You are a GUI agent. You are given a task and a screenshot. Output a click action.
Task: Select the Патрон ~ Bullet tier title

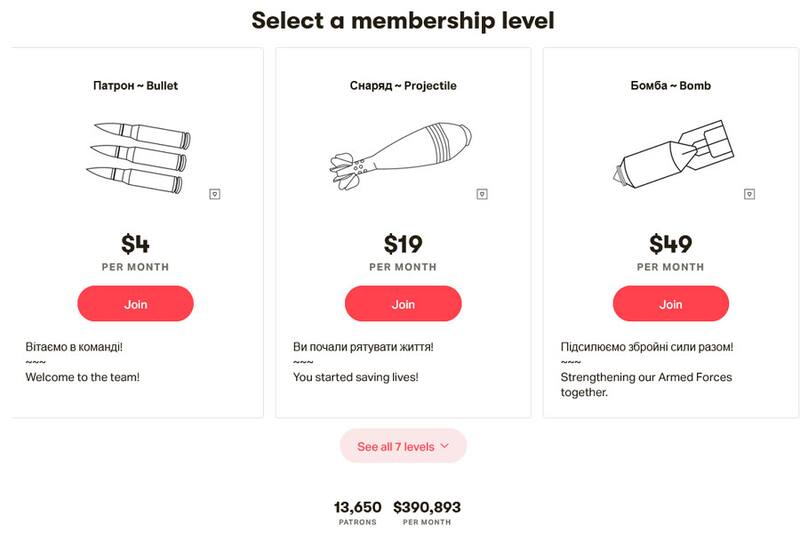135,86
